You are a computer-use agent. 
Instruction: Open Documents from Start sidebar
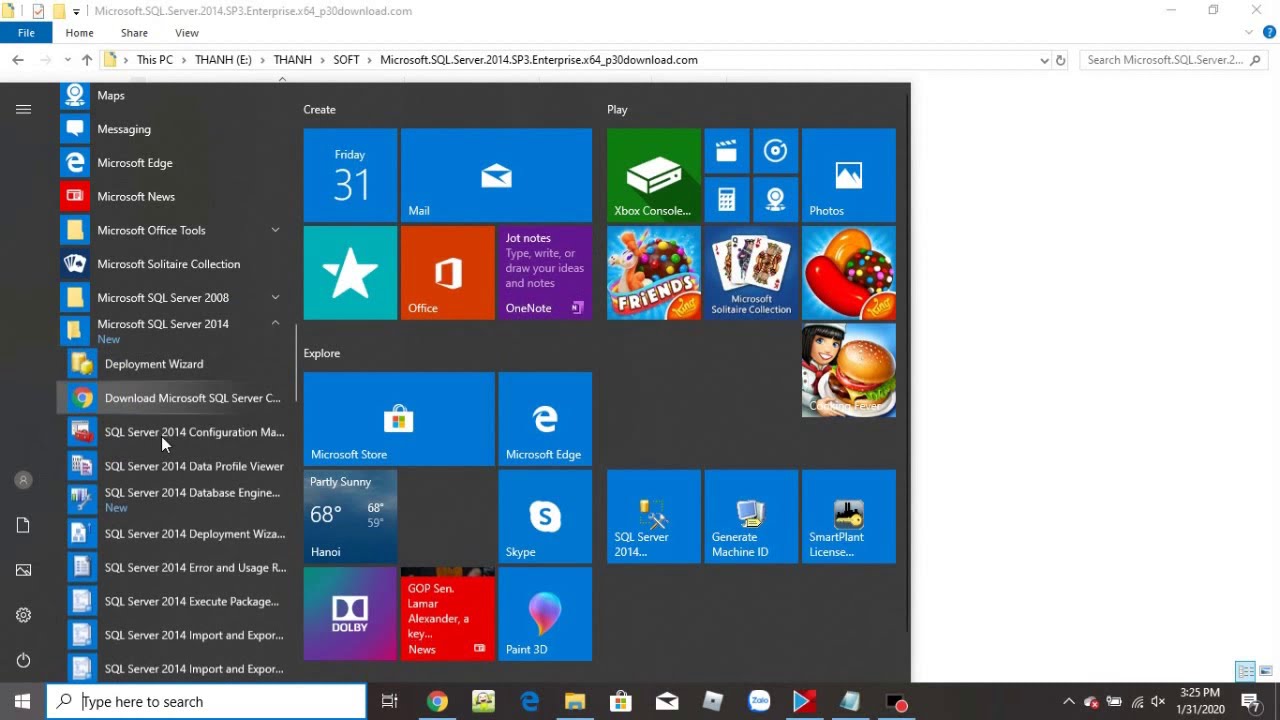point(23,525)
